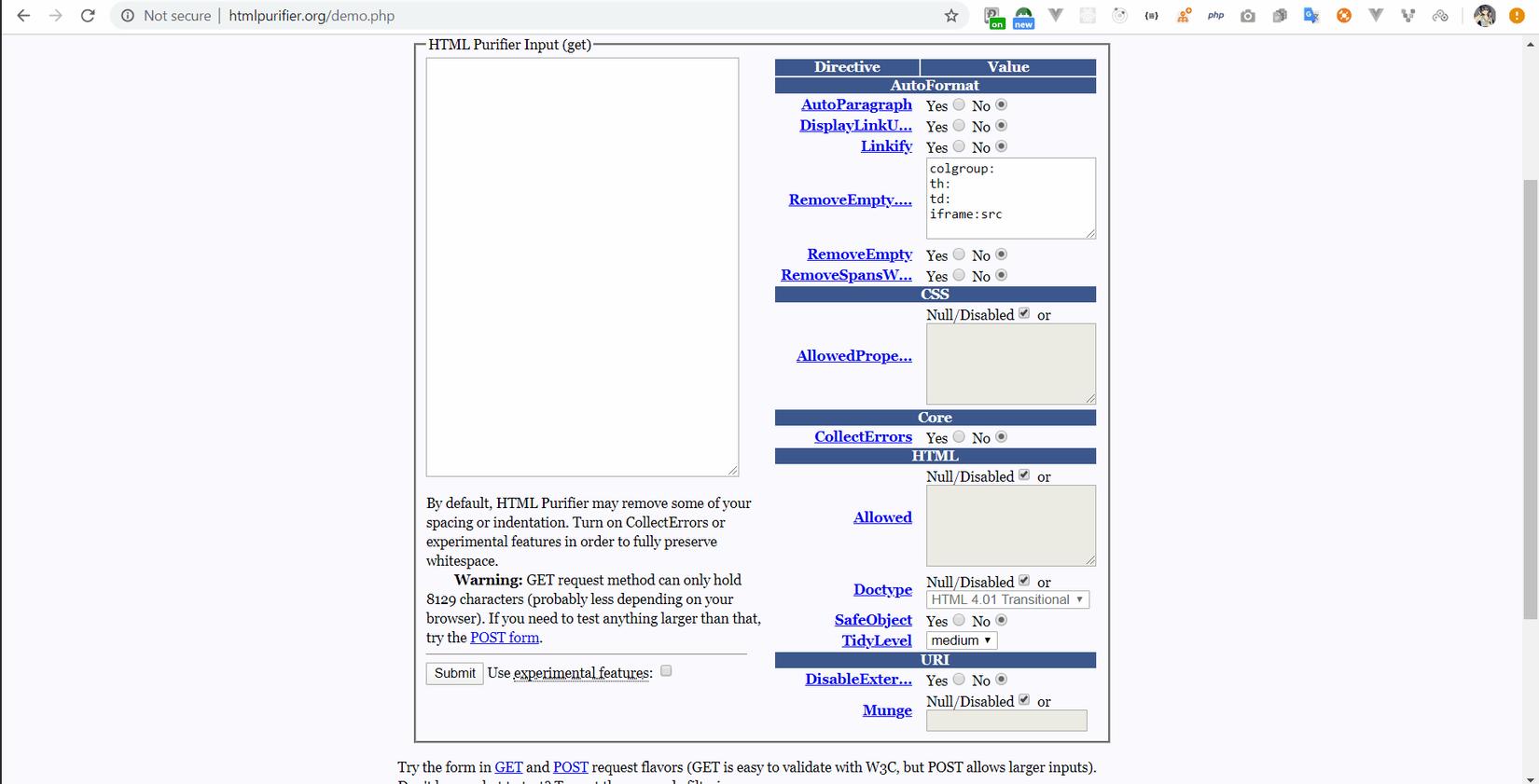Image resolution: width=1539 pixels, height=784 pixels.
Task: Click into the HTML Purifier Input textarea
Action: [x=582, y=267]
